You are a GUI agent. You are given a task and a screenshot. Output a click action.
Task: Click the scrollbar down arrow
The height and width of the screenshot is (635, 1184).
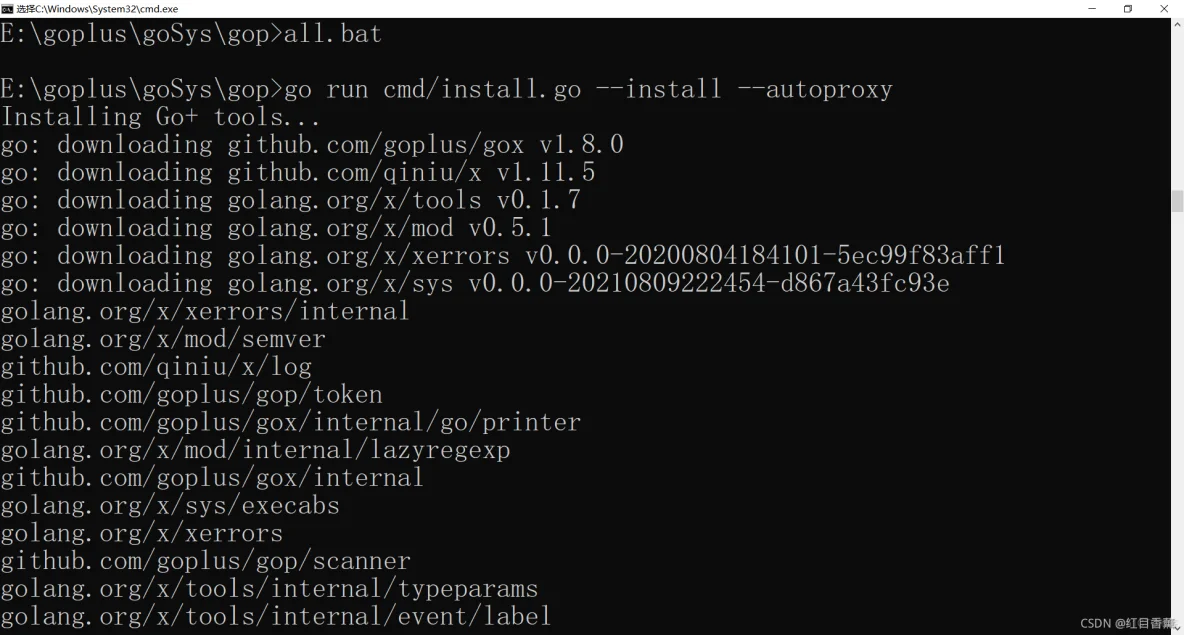click(1177, 628)
